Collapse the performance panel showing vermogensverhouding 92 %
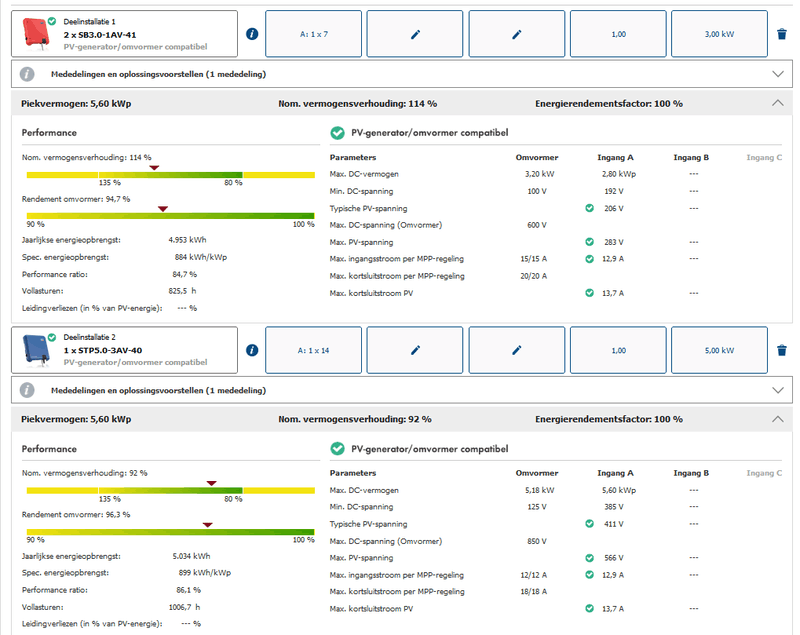 coord(778,419)
